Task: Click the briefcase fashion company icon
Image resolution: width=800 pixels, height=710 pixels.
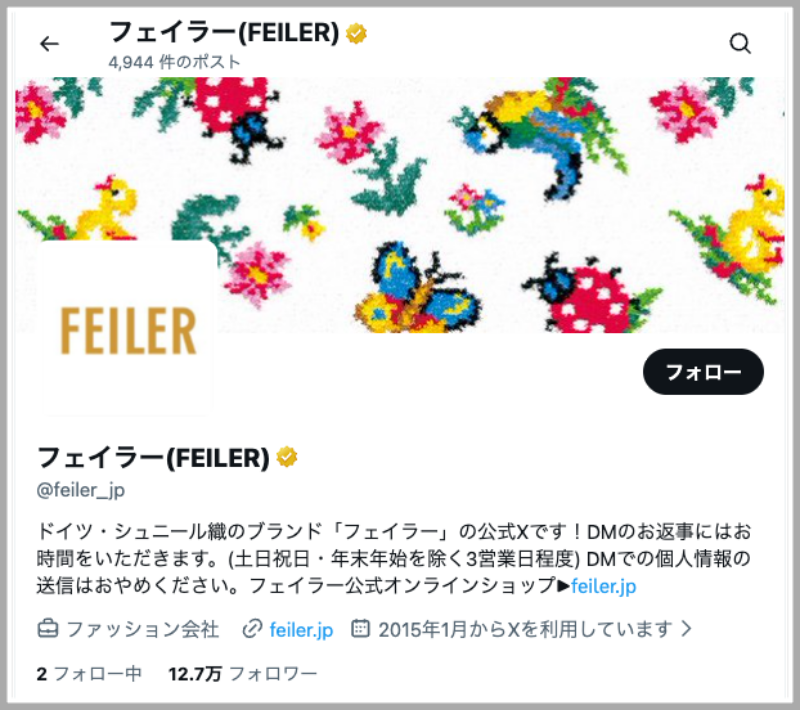Action: [48, 629]
